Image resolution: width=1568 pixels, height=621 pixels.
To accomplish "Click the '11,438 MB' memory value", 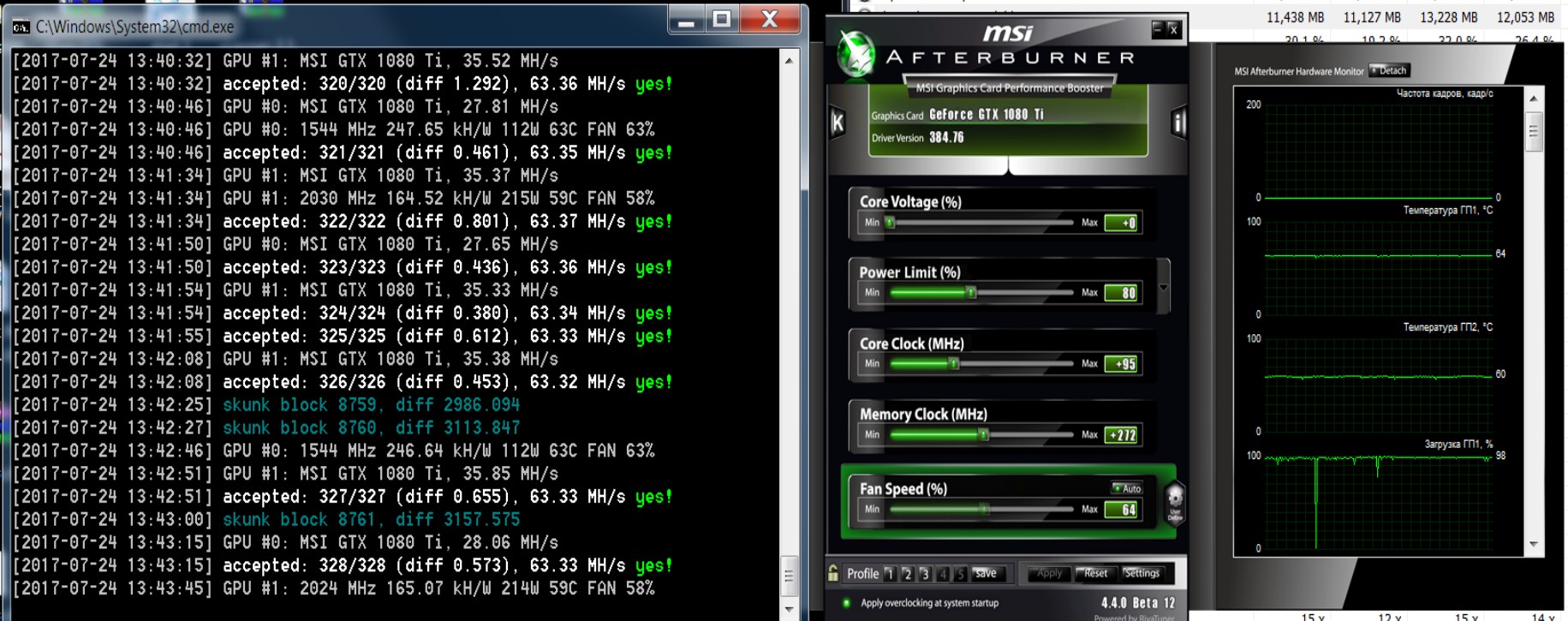I will pyautogui.click(x=1295, y=17).
